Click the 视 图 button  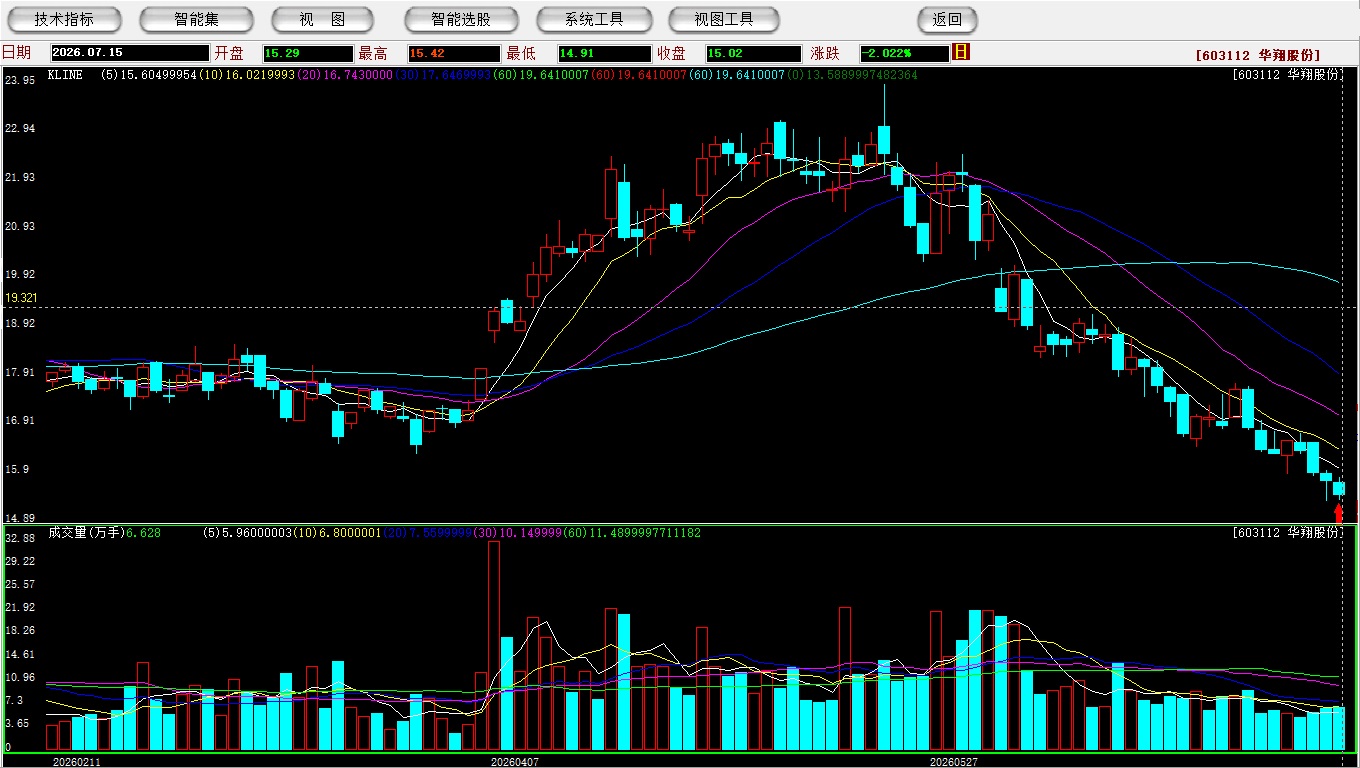322,19
